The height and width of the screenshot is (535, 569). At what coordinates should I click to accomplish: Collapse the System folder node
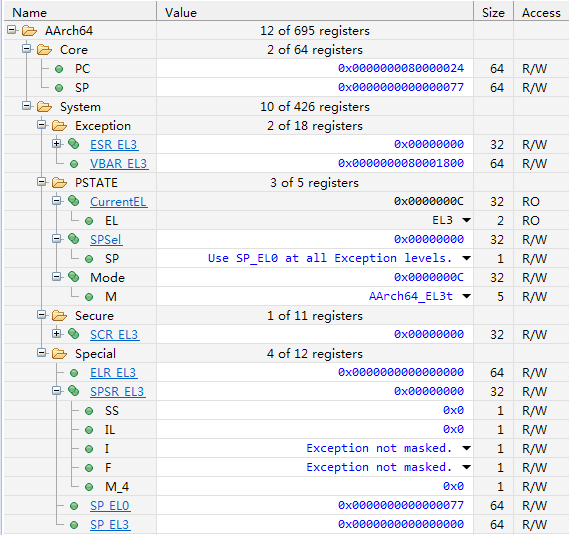click(26, 106)
